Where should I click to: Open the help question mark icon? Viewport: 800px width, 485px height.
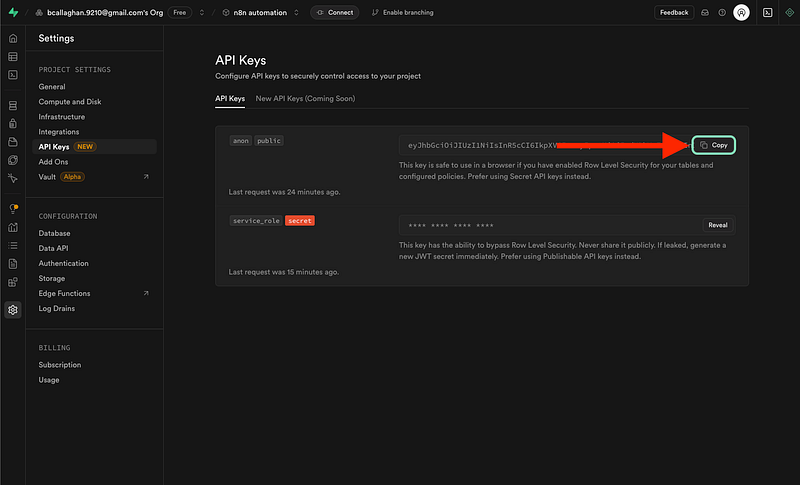[721, 12]
